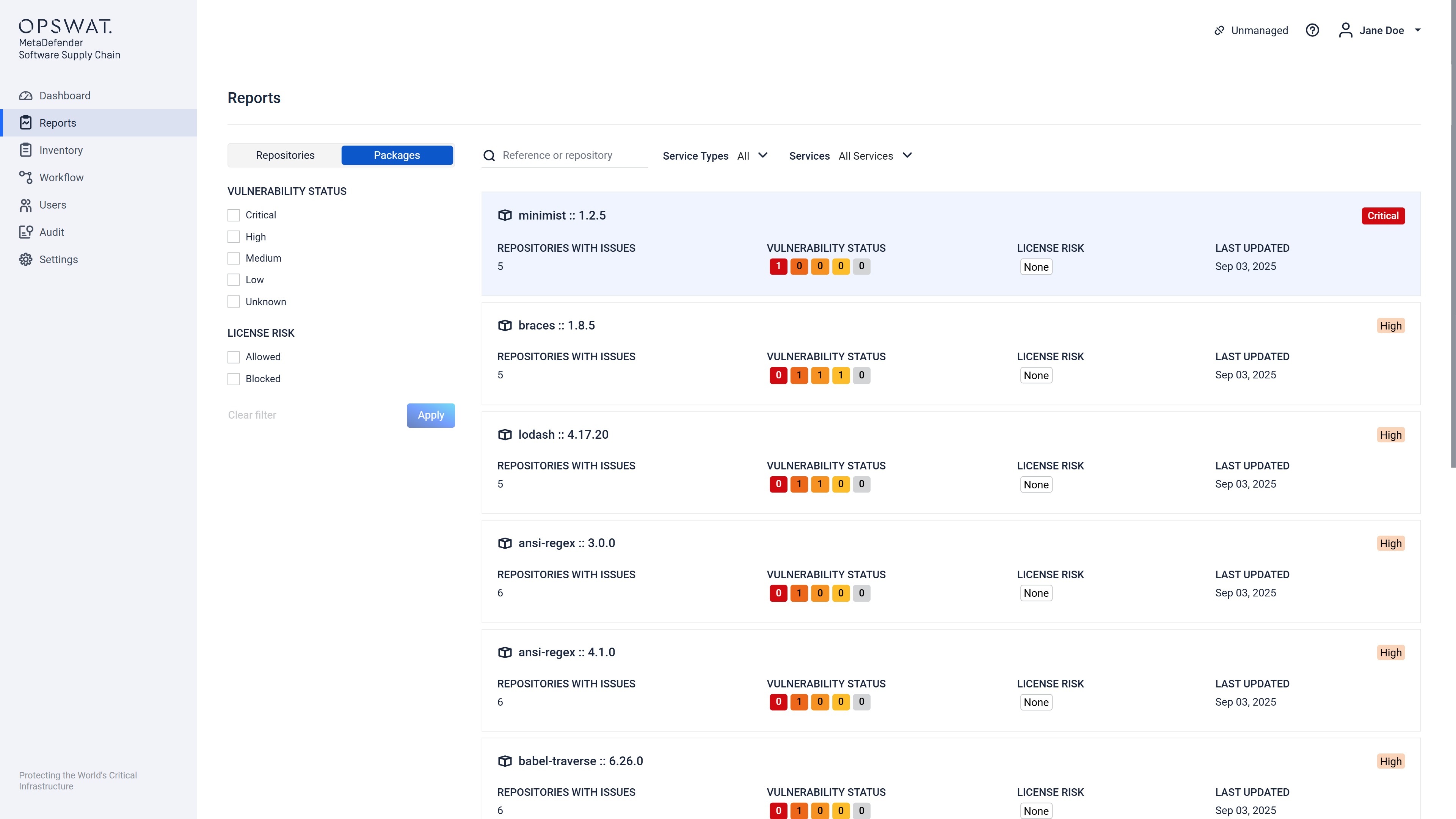Viewport: 1456px width, 819px height.
Task: Switch to the Repositories tab
Action: point(285,155)
